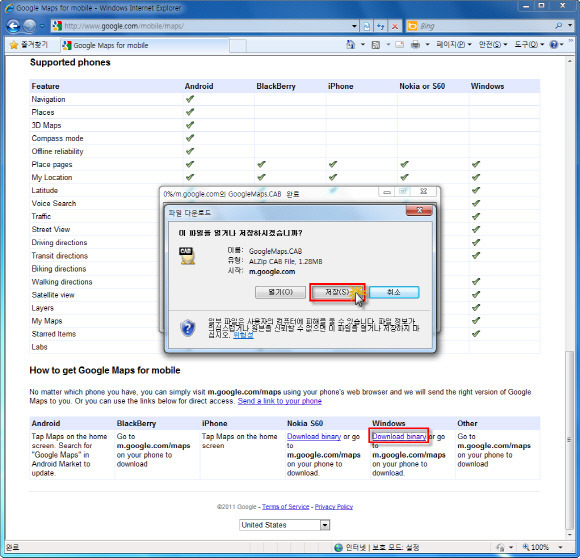Close the file download dialog

(x=419, y=210)
